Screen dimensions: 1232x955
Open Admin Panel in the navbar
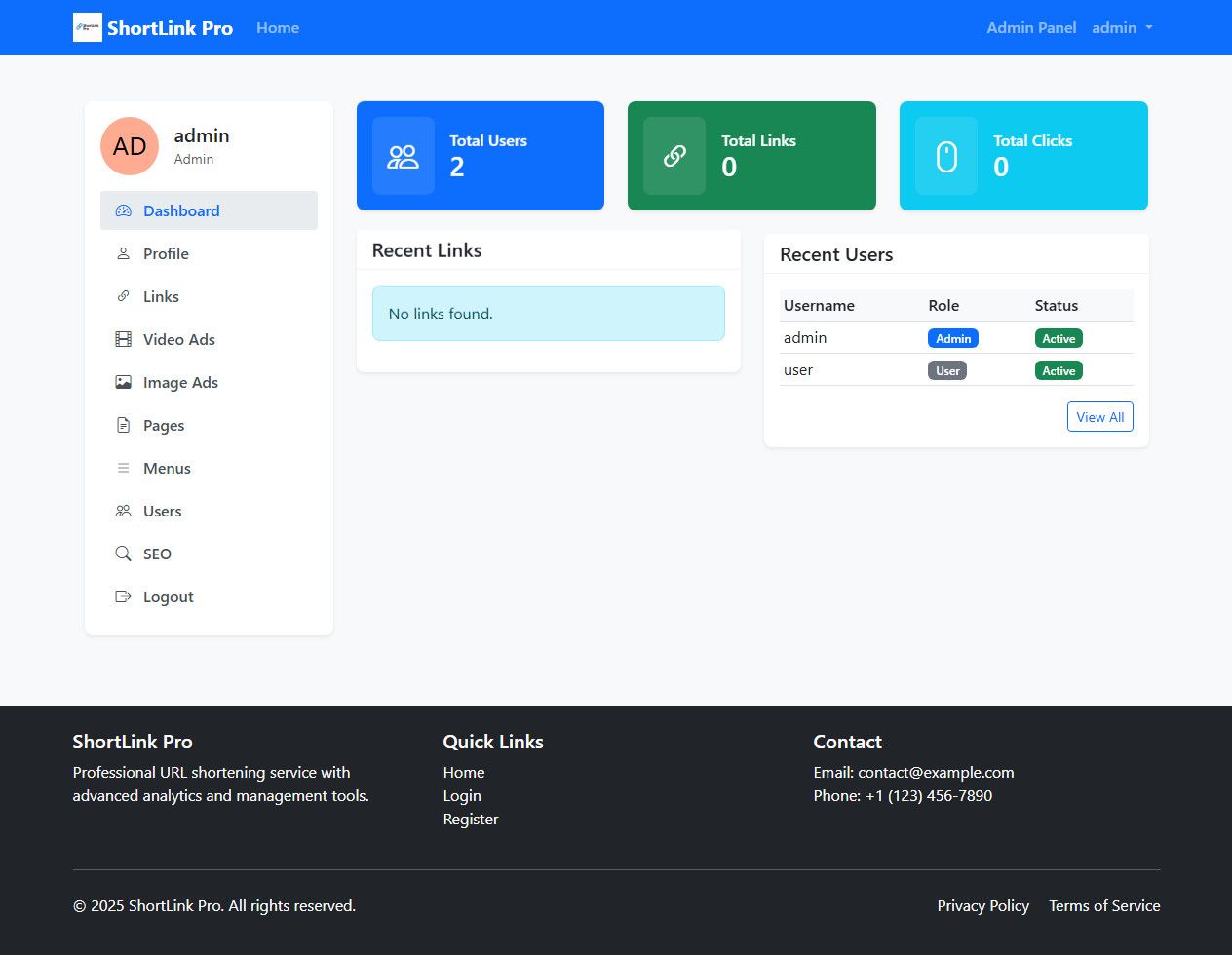coord(1031,27)
